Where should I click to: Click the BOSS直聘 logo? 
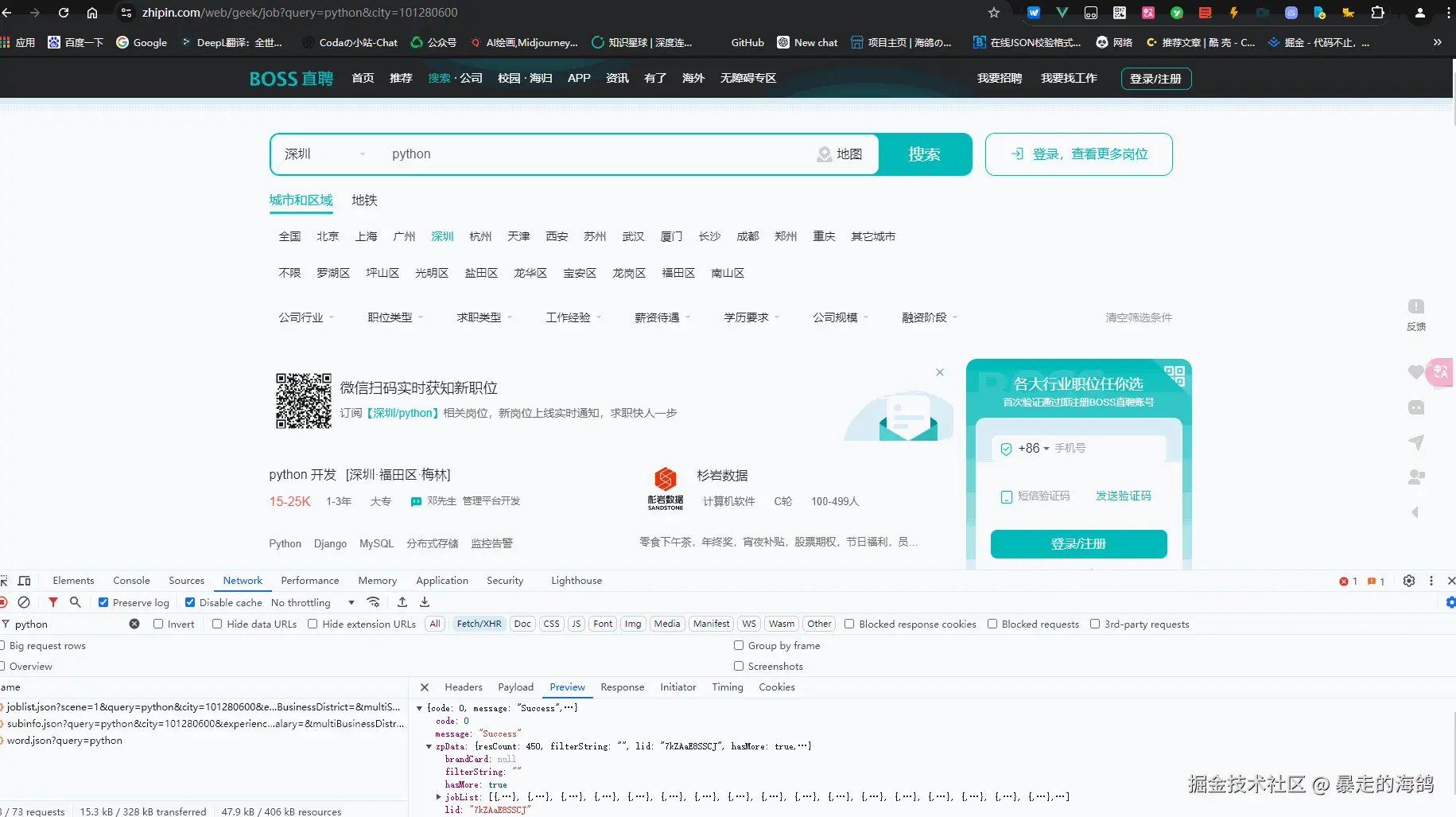pyautogui.click(x=291, y=78)
